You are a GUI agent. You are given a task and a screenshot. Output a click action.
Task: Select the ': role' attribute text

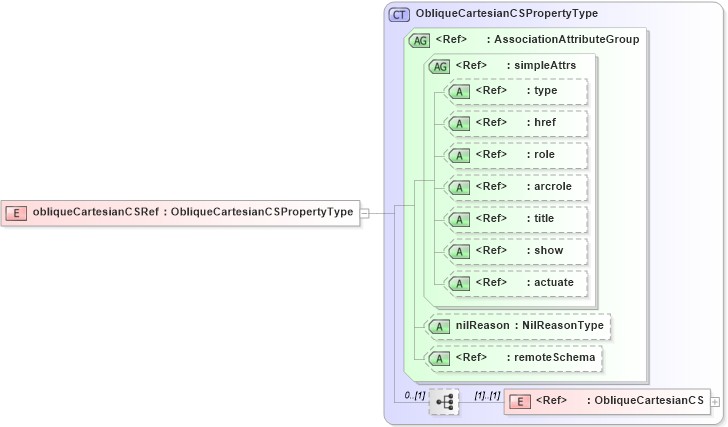[540, 155]
